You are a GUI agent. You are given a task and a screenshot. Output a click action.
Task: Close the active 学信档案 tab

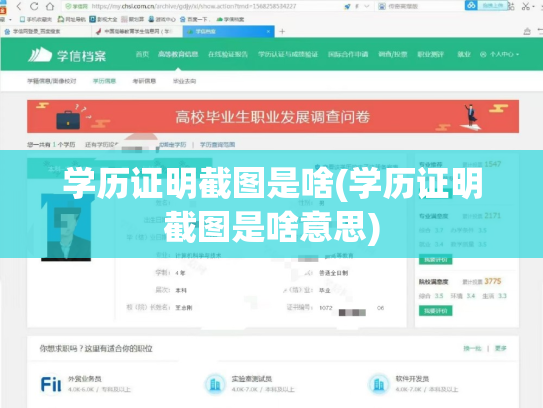tap(268, 32)
